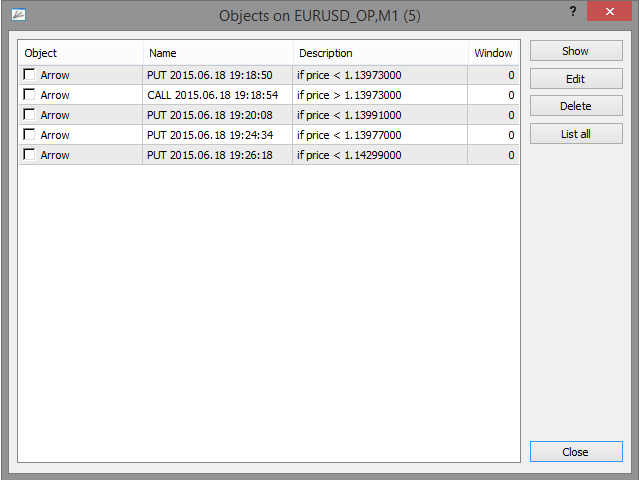Select name PUT 2015.06.18 19:26:18

(210, 155)
